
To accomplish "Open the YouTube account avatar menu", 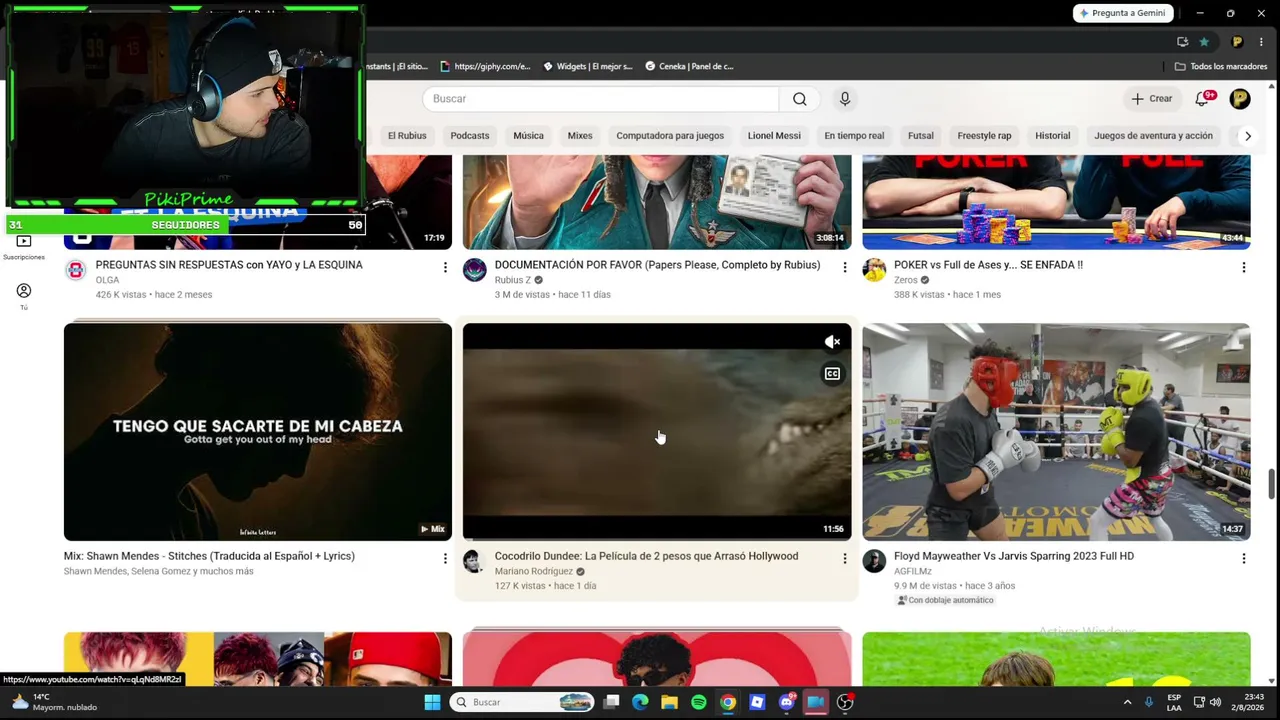I will pos(1240,99).
